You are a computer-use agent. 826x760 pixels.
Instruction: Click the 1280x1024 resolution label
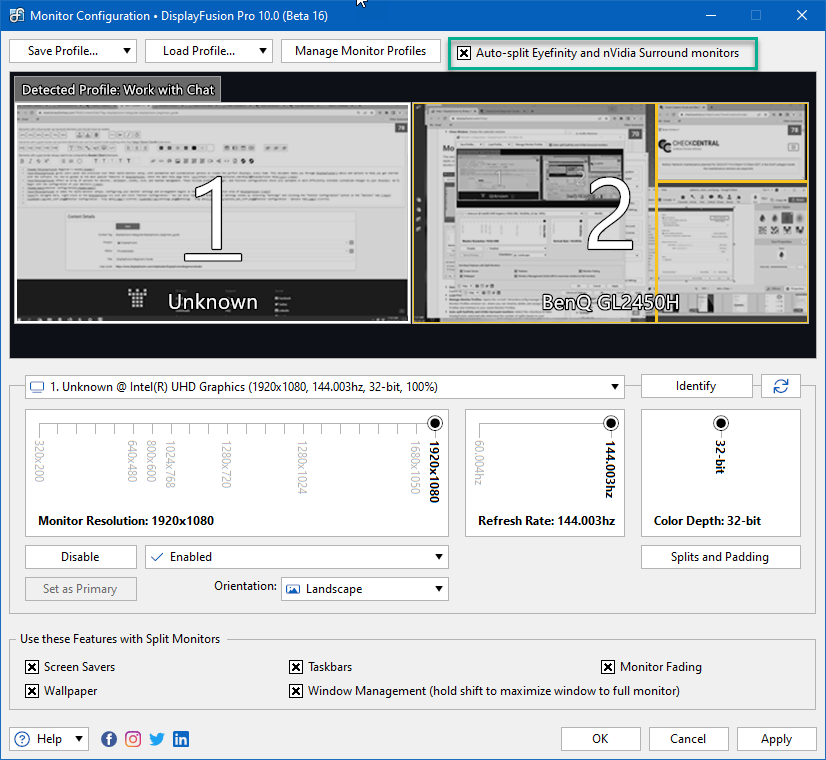coord(302,468)
